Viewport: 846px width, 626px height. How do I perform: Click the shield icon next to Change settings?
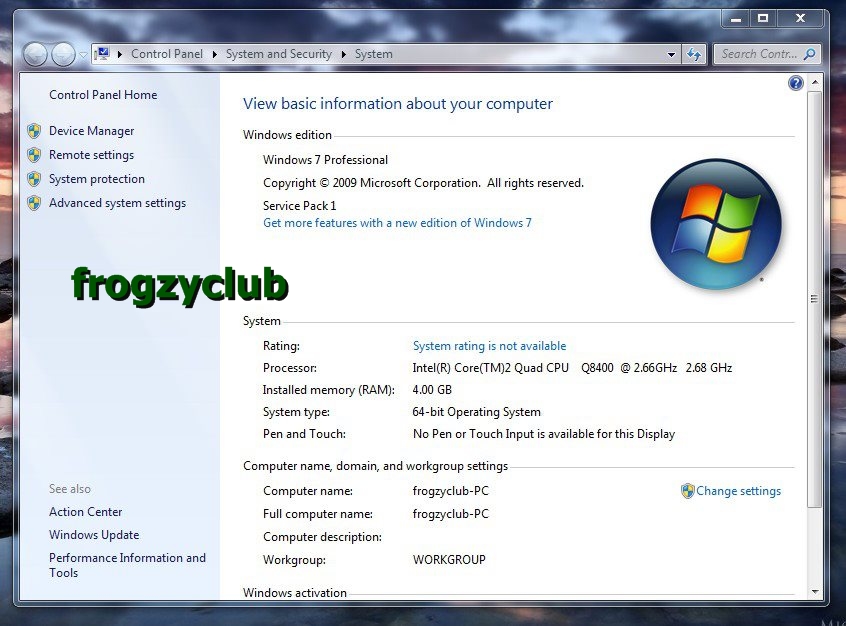[x=687, y=491]
